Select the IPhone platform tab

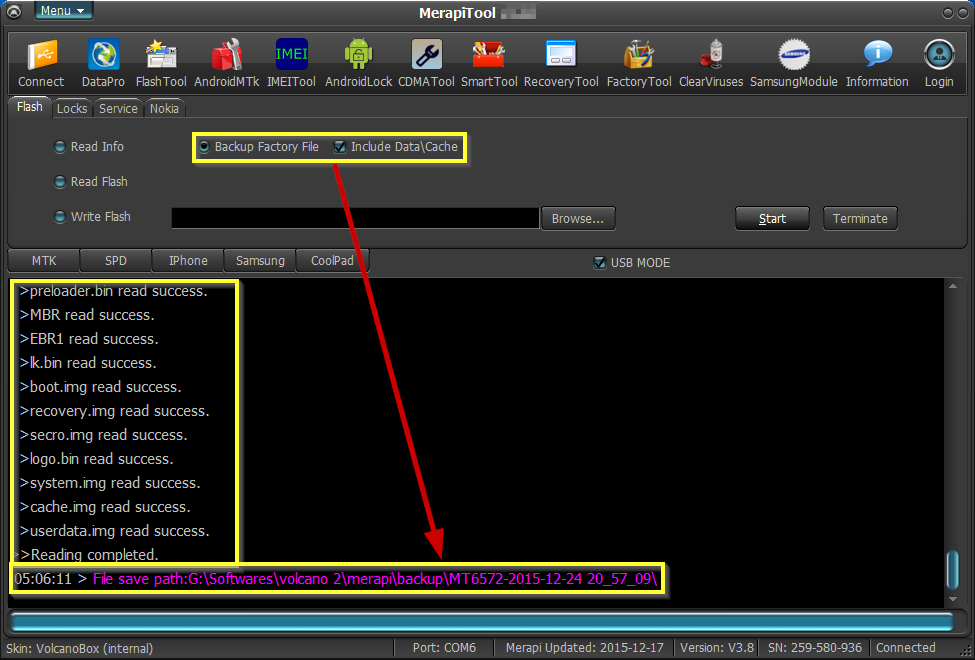(188, 261)
